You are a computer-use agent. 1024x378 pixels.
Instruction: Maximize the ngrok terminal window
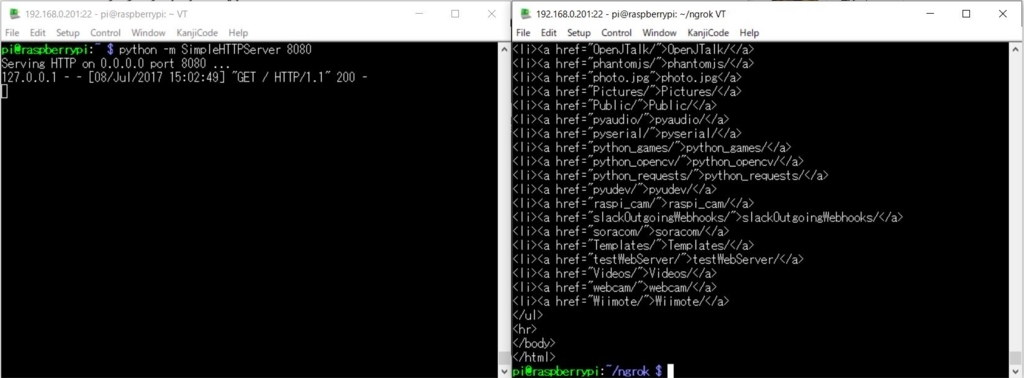coord(967,14)
